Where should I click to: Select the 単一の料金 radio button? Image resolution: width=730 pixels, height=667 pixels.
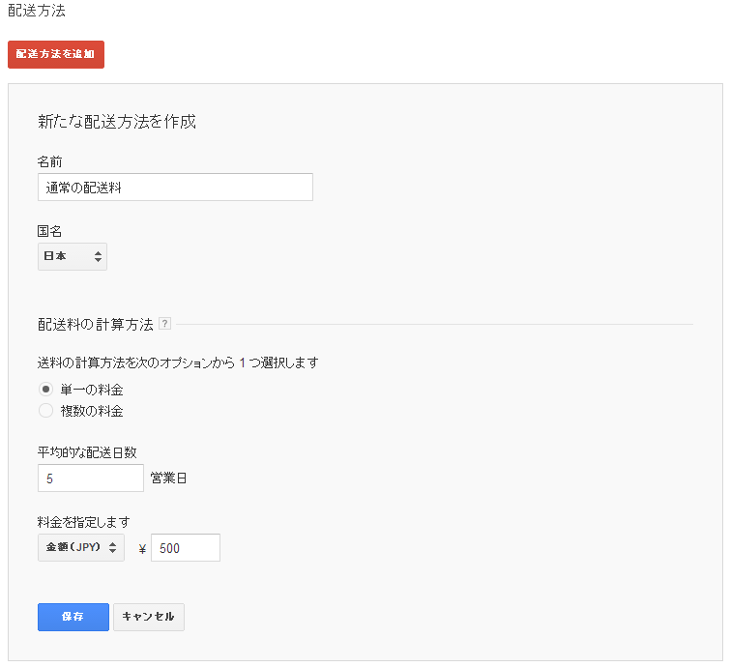[x=46, y=389]
